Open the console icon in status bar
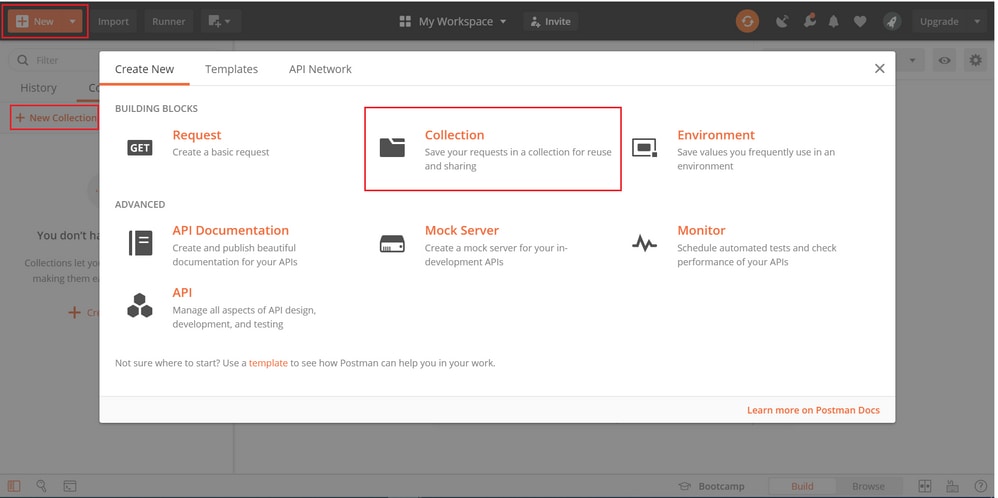 (x=69, y=487)
